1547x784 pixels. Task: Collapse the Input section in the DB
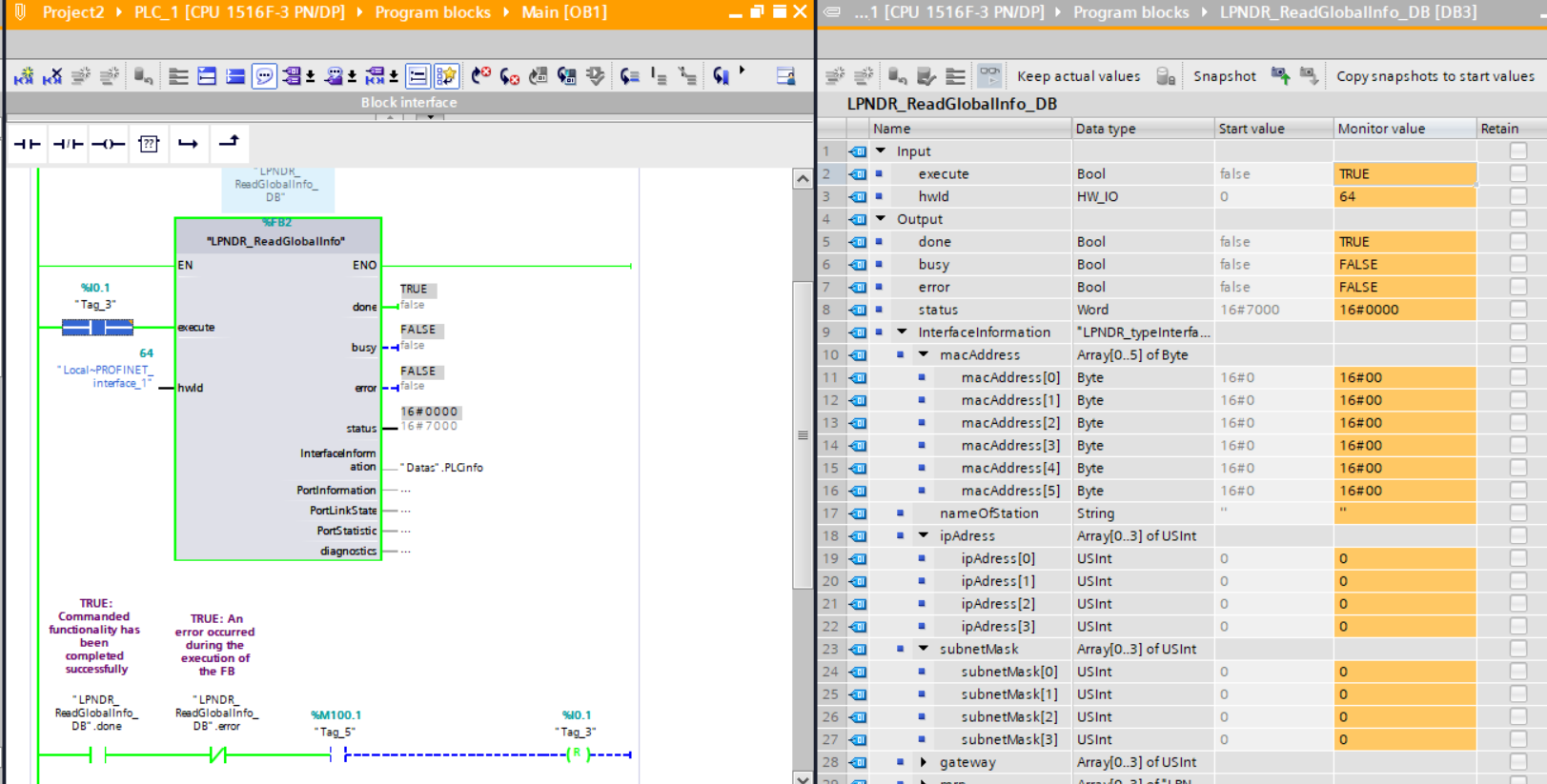click(x=881, y=151)
